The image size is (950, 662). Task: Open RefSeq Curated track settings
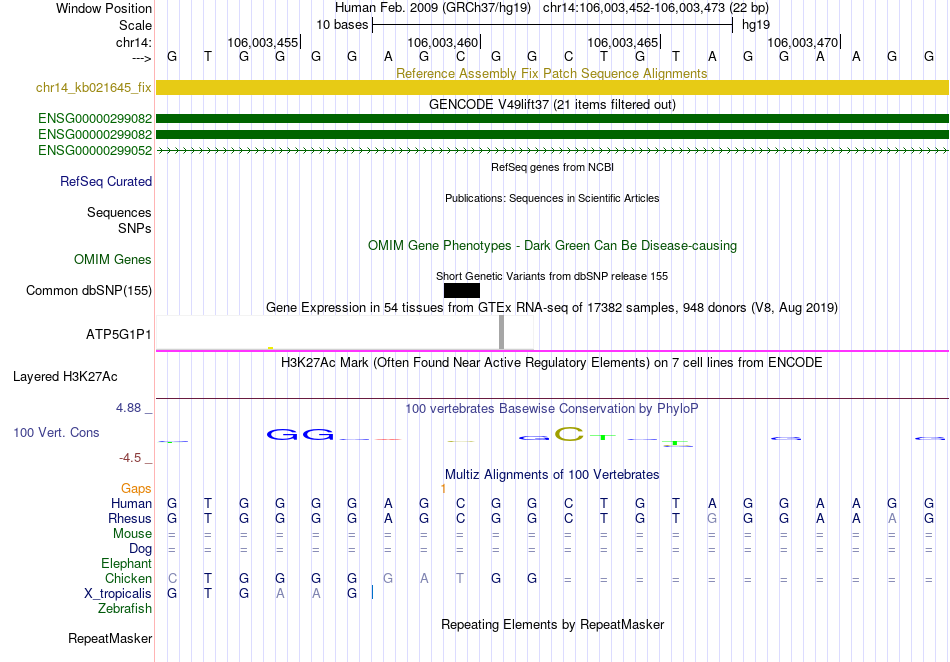pos(106,181)
